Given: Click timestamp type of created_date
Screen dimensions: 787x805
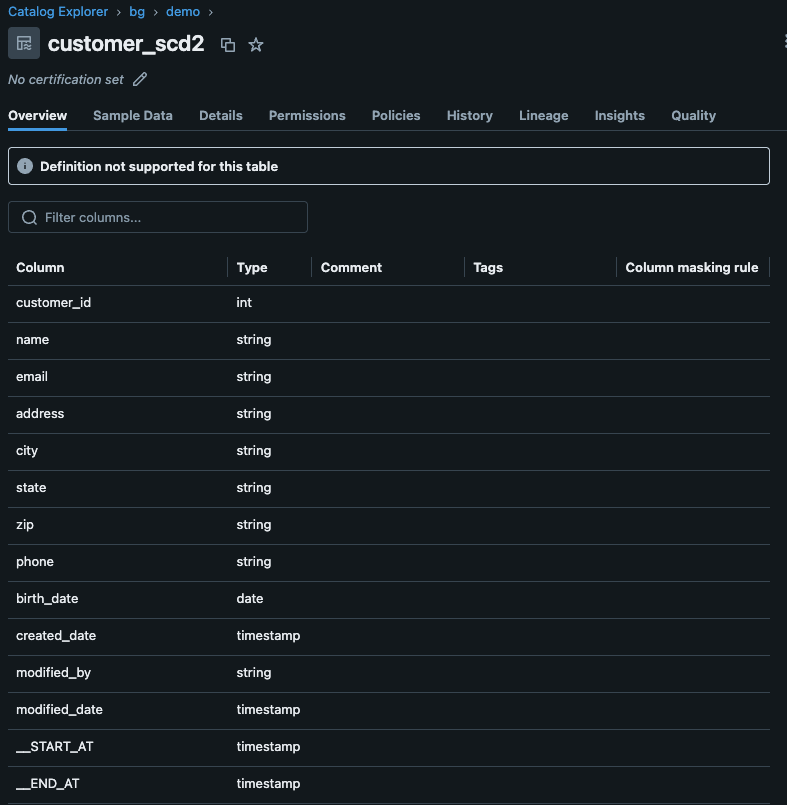Looking at the screenshot, I should tap(268, 636).
